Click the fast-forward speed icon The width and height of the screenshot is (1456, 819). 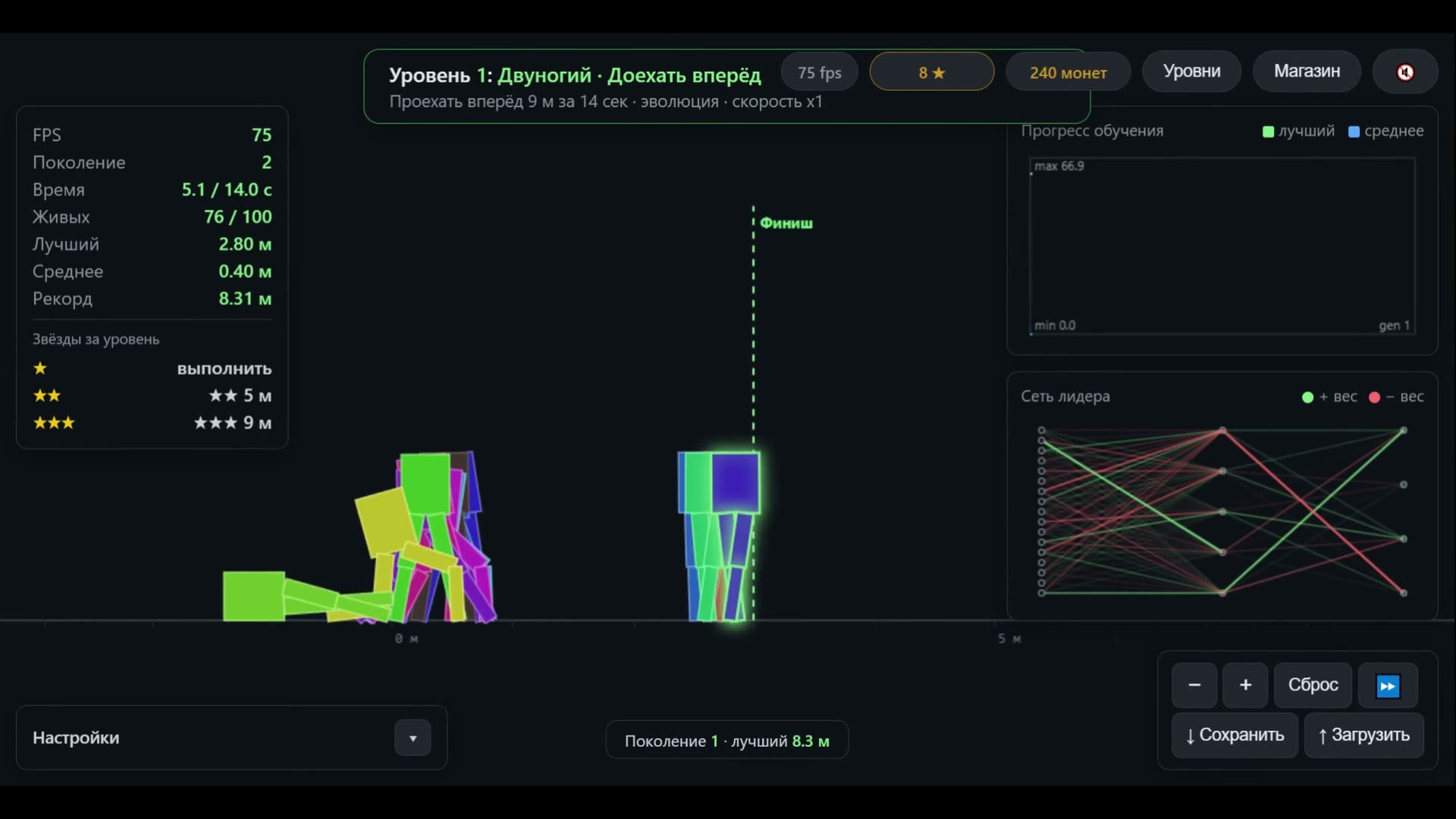1388,686
